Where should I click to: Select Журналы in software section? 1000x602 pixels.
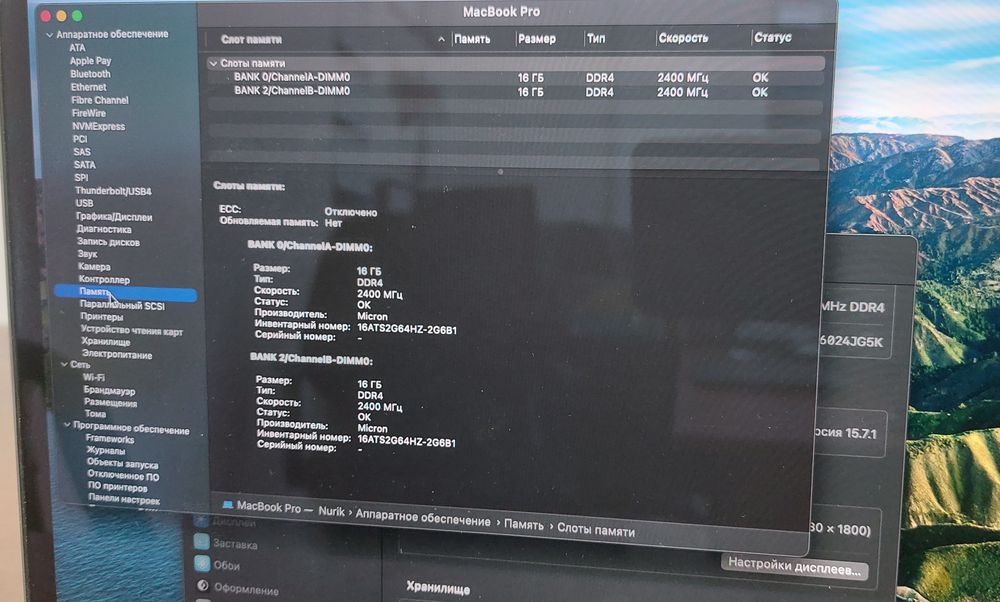[x=106, y=451]
